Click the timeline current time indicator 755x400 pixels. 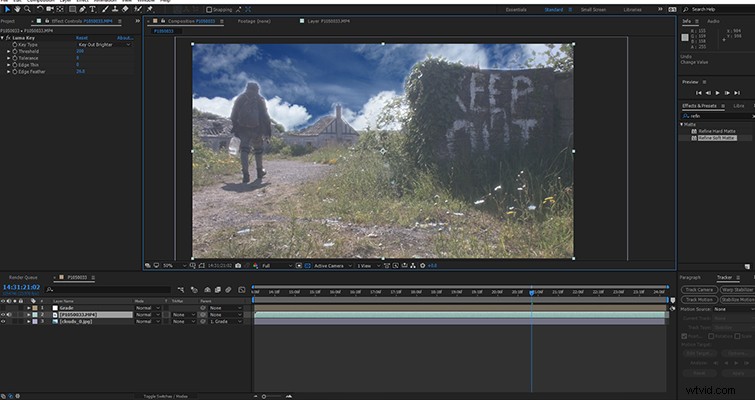(x=532, y=292)
